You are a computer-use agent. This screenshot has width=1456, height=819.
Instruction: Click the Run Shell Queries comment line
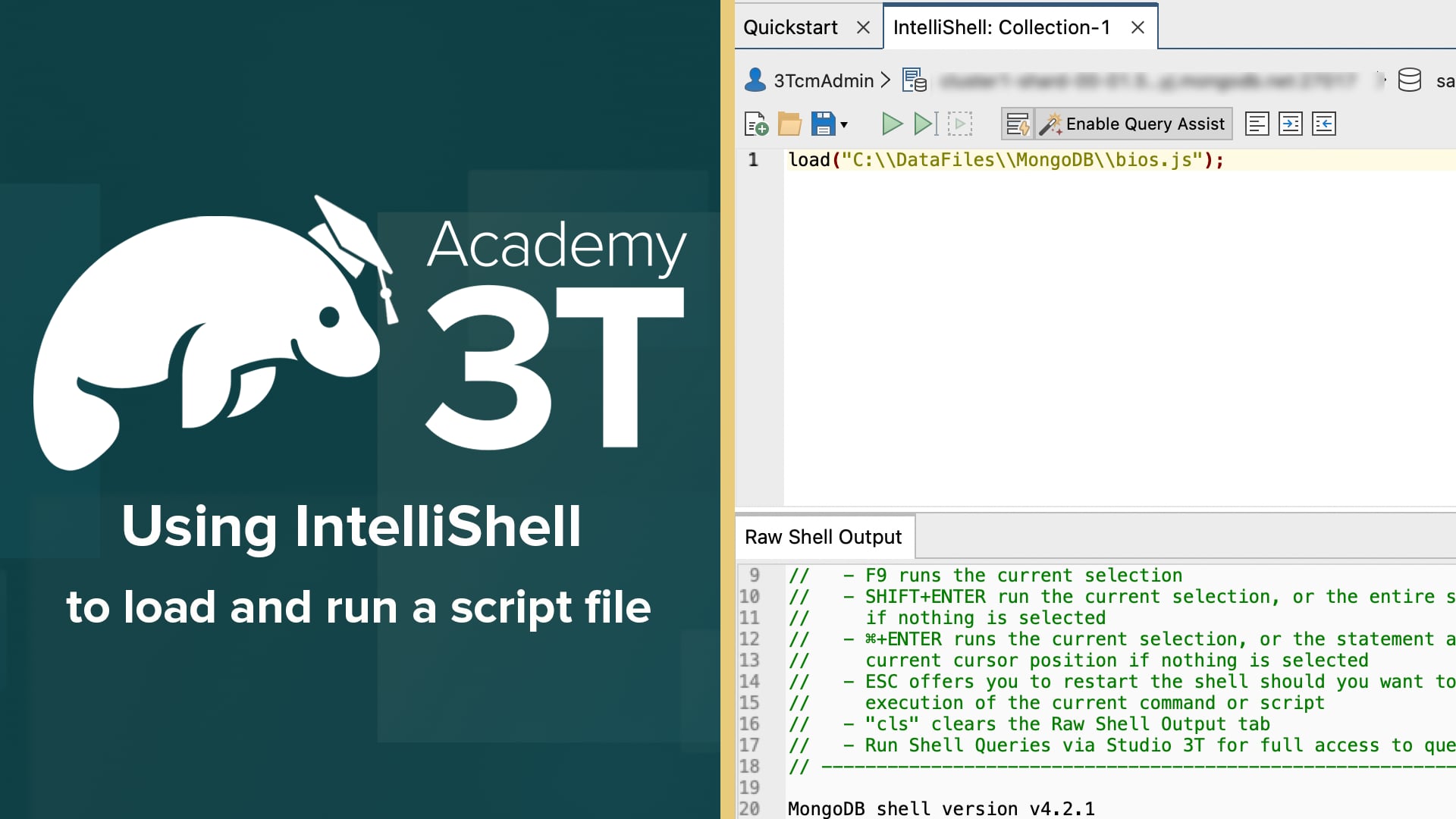[x=1122, y=745]
